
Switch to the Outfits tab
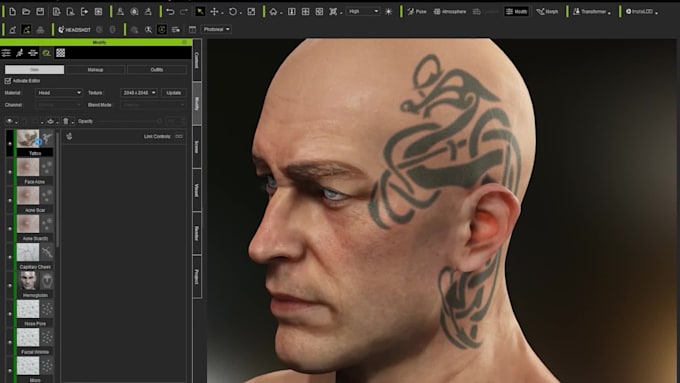coord(157,70)
